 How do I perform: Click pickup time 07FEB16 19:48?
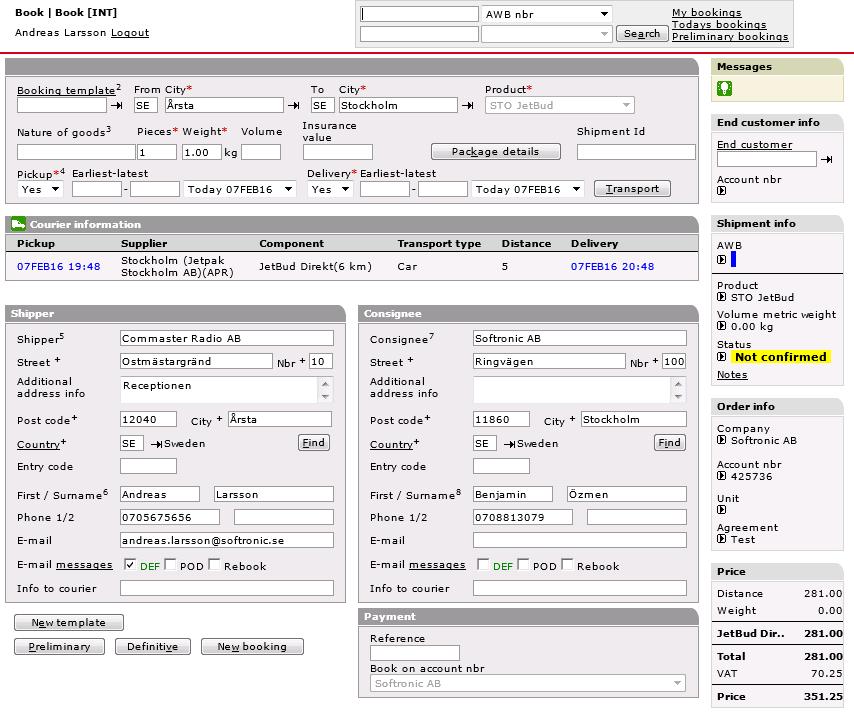coord(59,266)
